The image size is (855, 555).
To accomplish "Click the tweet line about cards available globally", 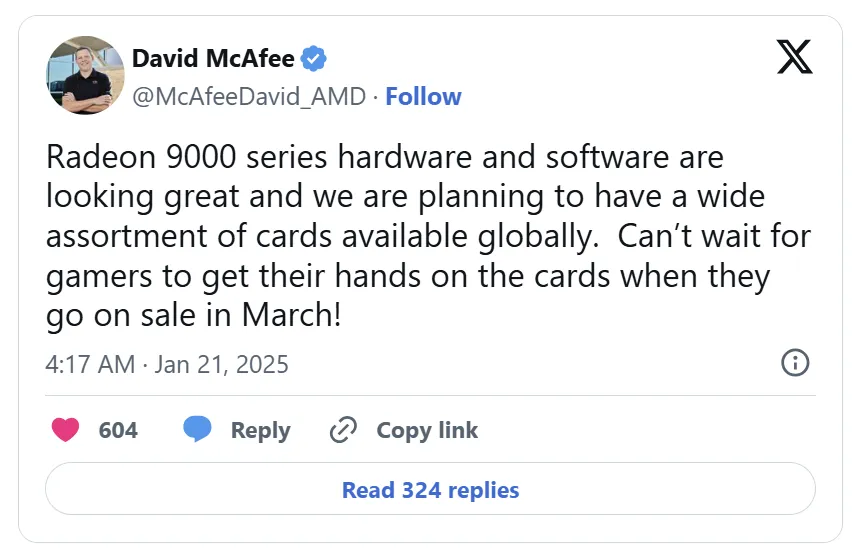I will click(428, 236).
